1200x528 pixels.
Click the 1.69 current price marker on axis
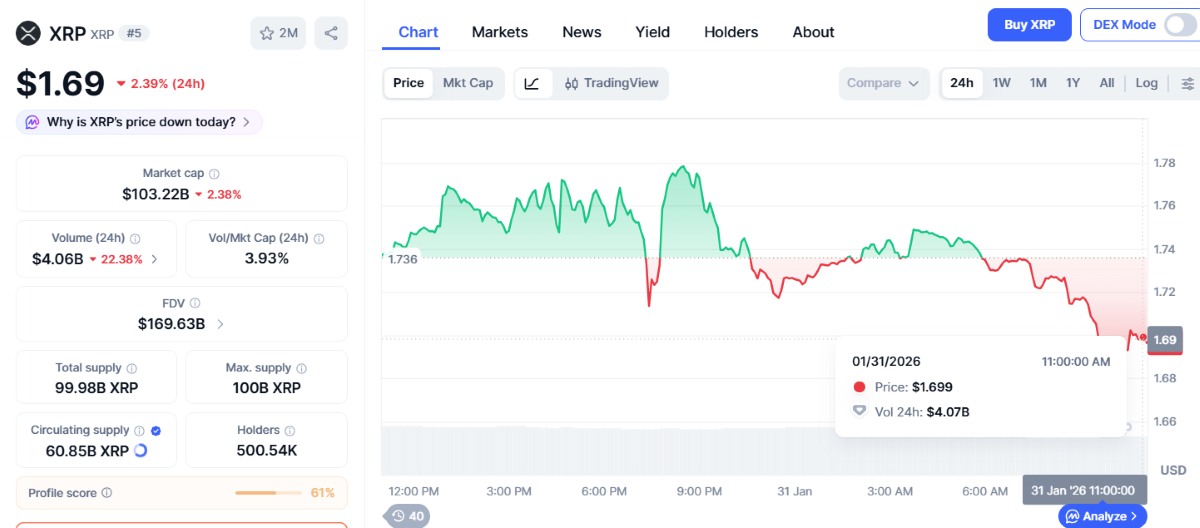[x=1165, y=340]
